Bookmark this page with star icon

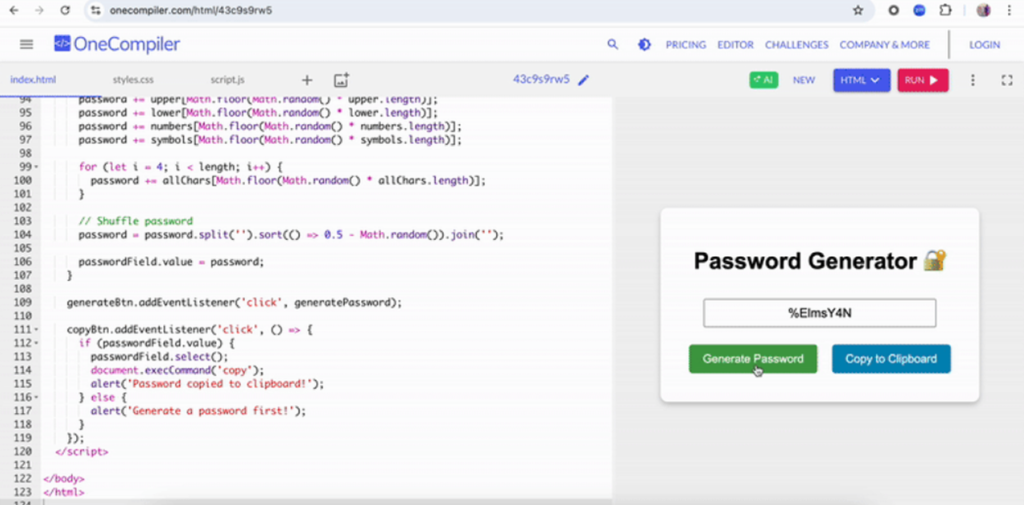[858, 10]
